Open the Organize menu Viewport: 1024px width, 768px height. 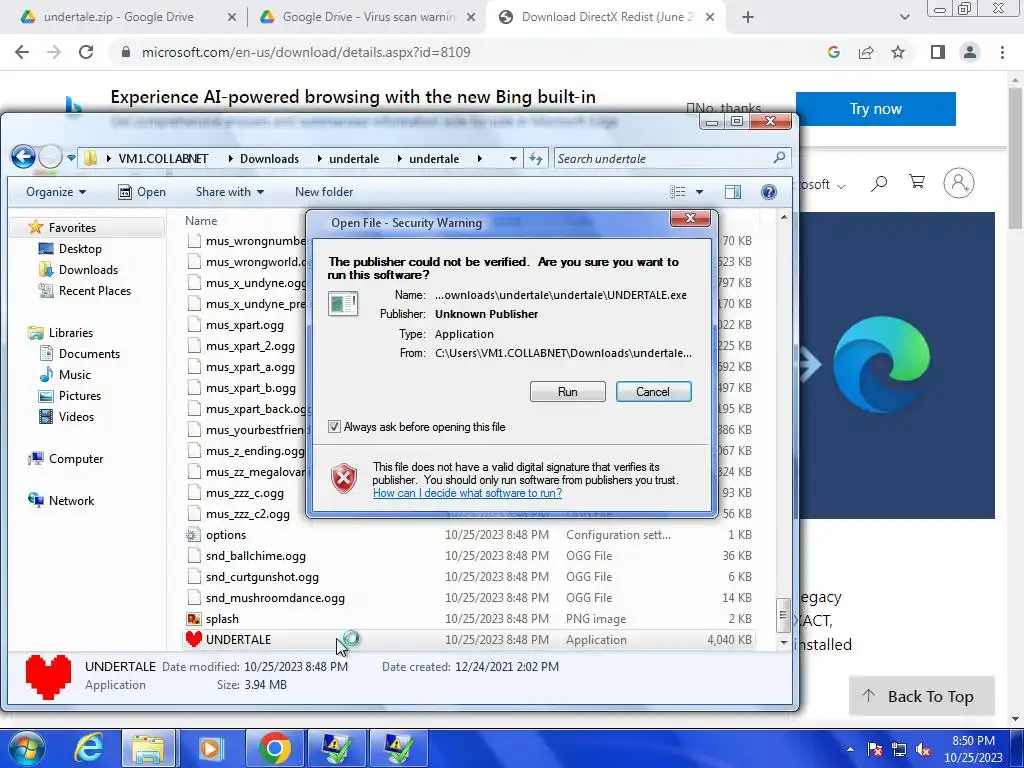[56, 192]
